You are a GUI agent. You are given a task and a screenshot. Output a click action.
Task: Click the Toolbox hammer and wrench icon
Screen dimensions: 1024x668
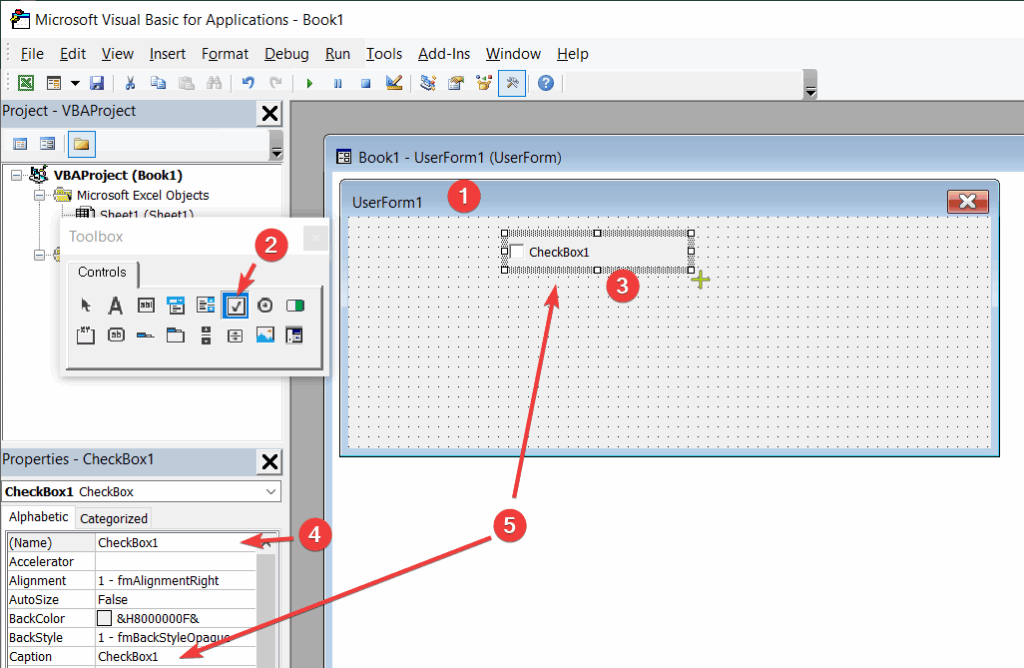tap(512, 83)
